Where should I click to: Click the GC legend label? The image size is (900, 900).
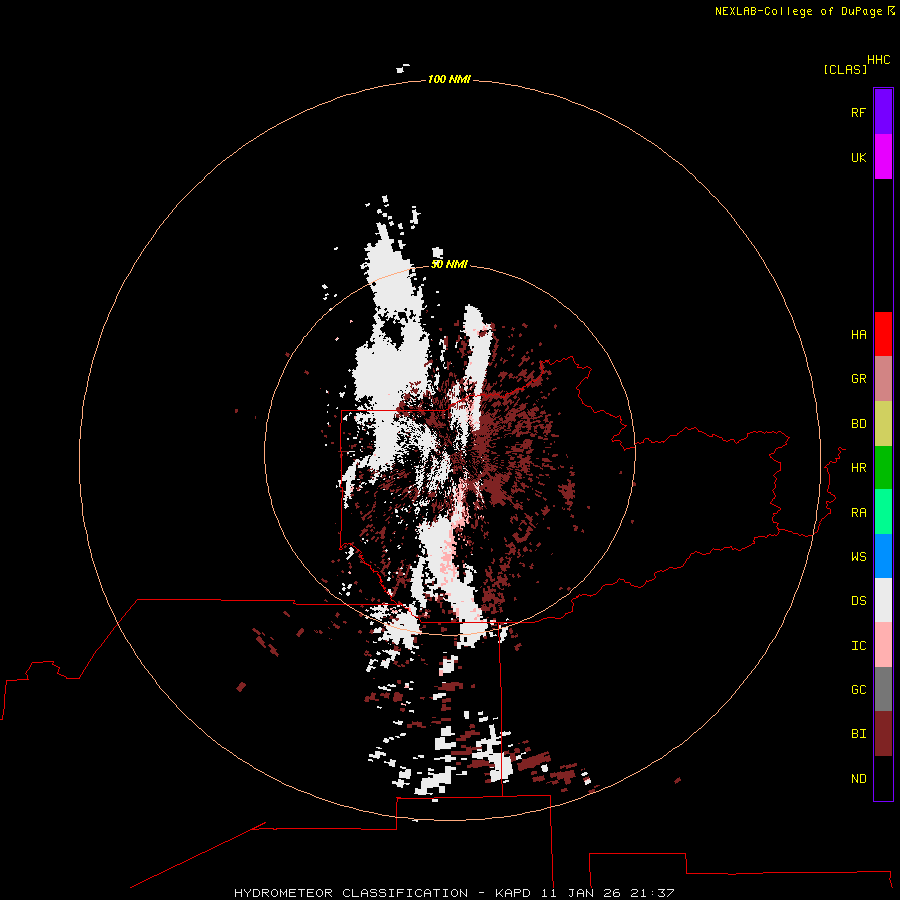[x=858, y=689]
